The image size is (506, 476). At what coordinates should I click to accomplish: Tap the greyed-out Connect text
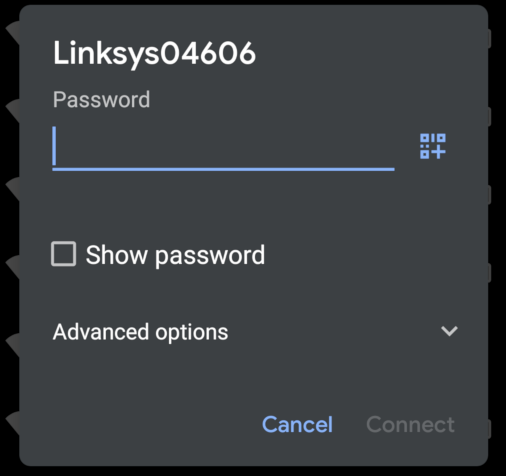click(x=410, y=424)
